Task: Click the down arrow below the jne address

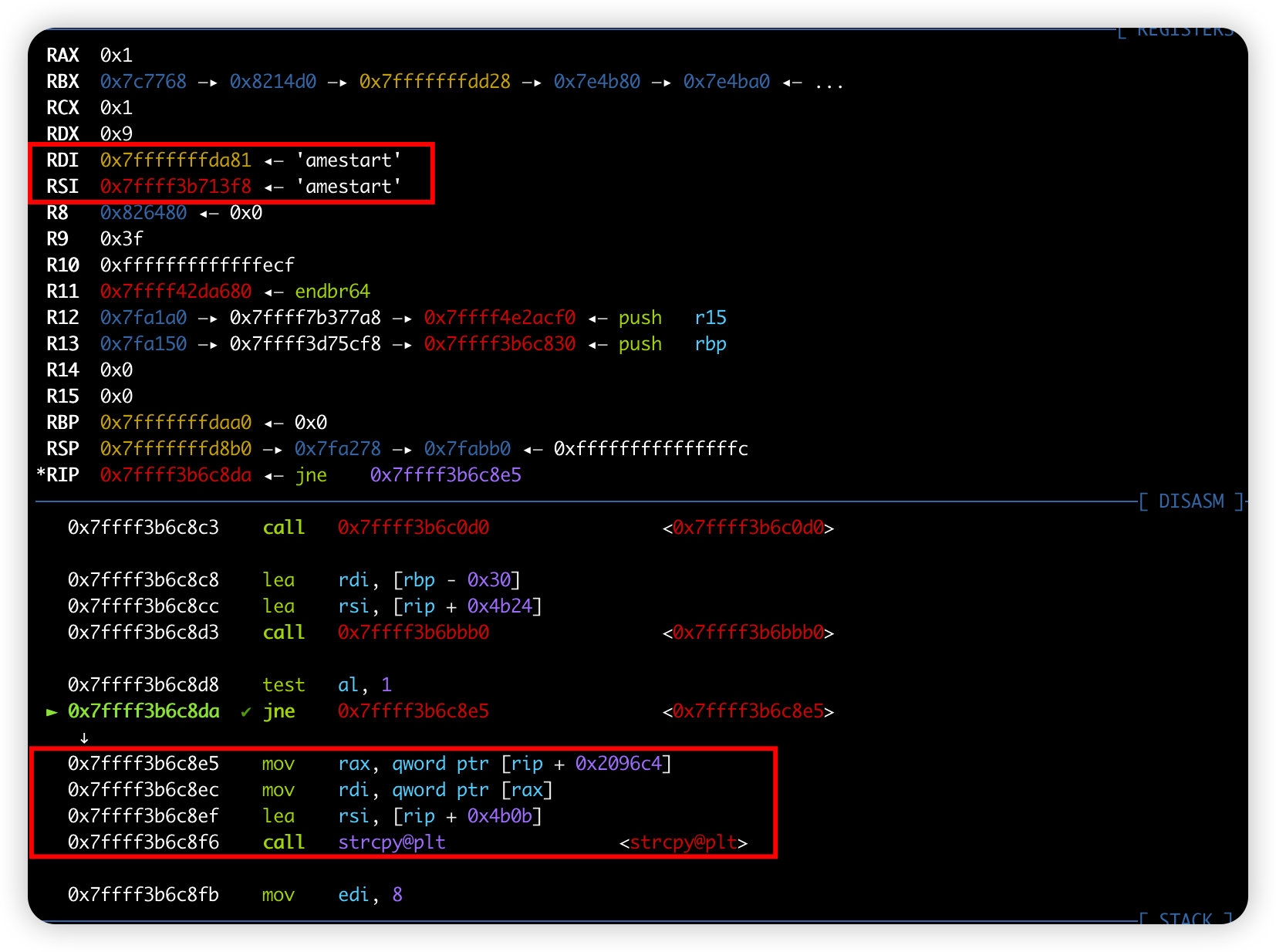Action: point(84,738)
